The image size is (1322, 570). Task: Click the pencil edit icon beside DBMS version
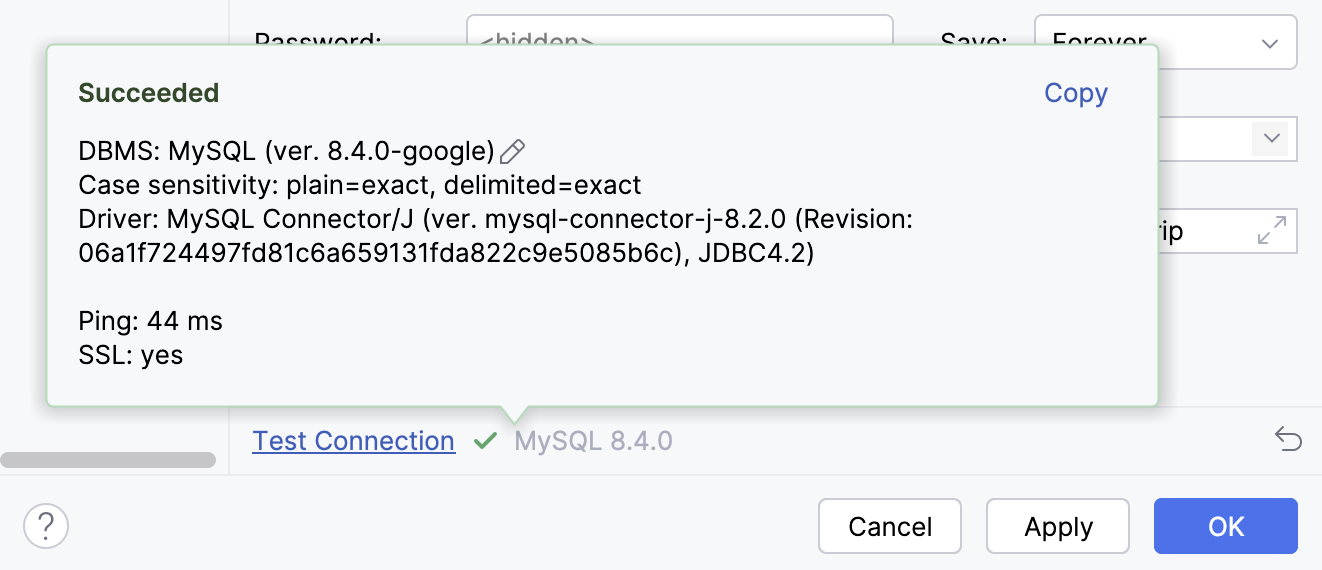tap(512, 152)
